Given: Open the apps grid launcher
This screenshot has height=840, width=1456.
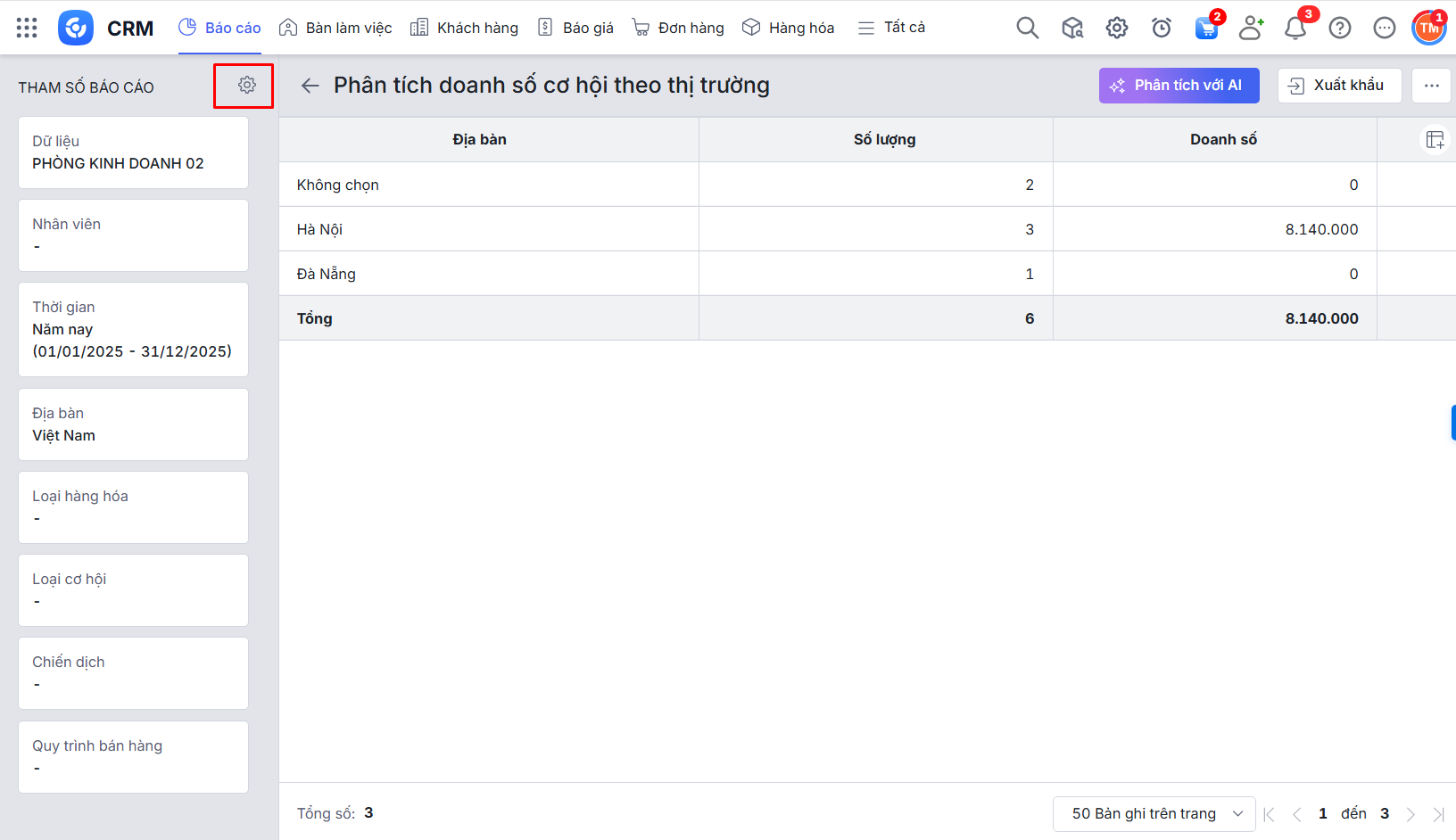Looking at the screenshot, I should point(27,28).
